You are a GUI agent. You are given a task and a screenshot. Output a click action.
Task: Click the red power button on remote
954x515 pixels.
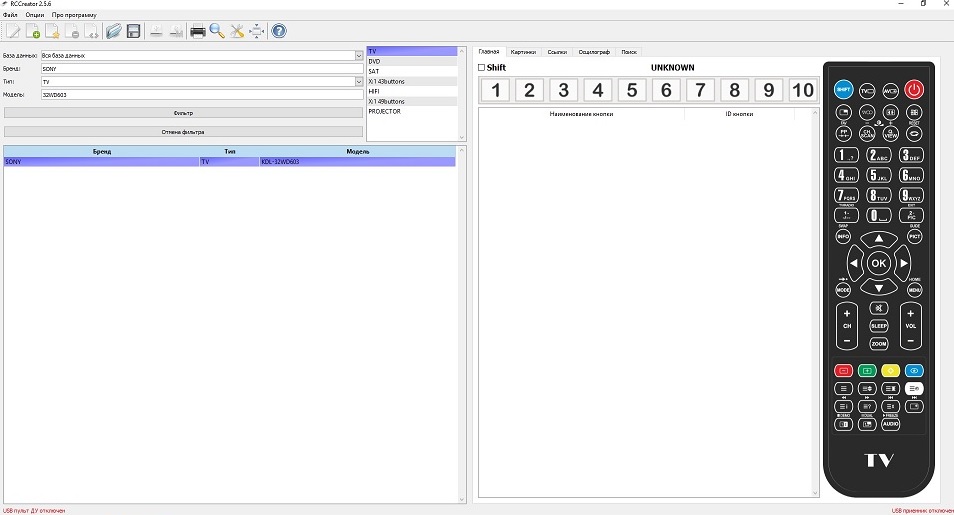click(x=914, y=89)
